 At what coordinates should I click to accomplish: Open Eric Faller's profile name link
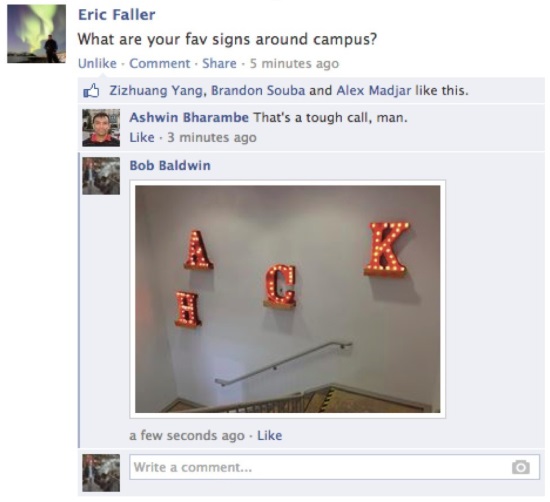pyautogui.click(x=116, y=15)
